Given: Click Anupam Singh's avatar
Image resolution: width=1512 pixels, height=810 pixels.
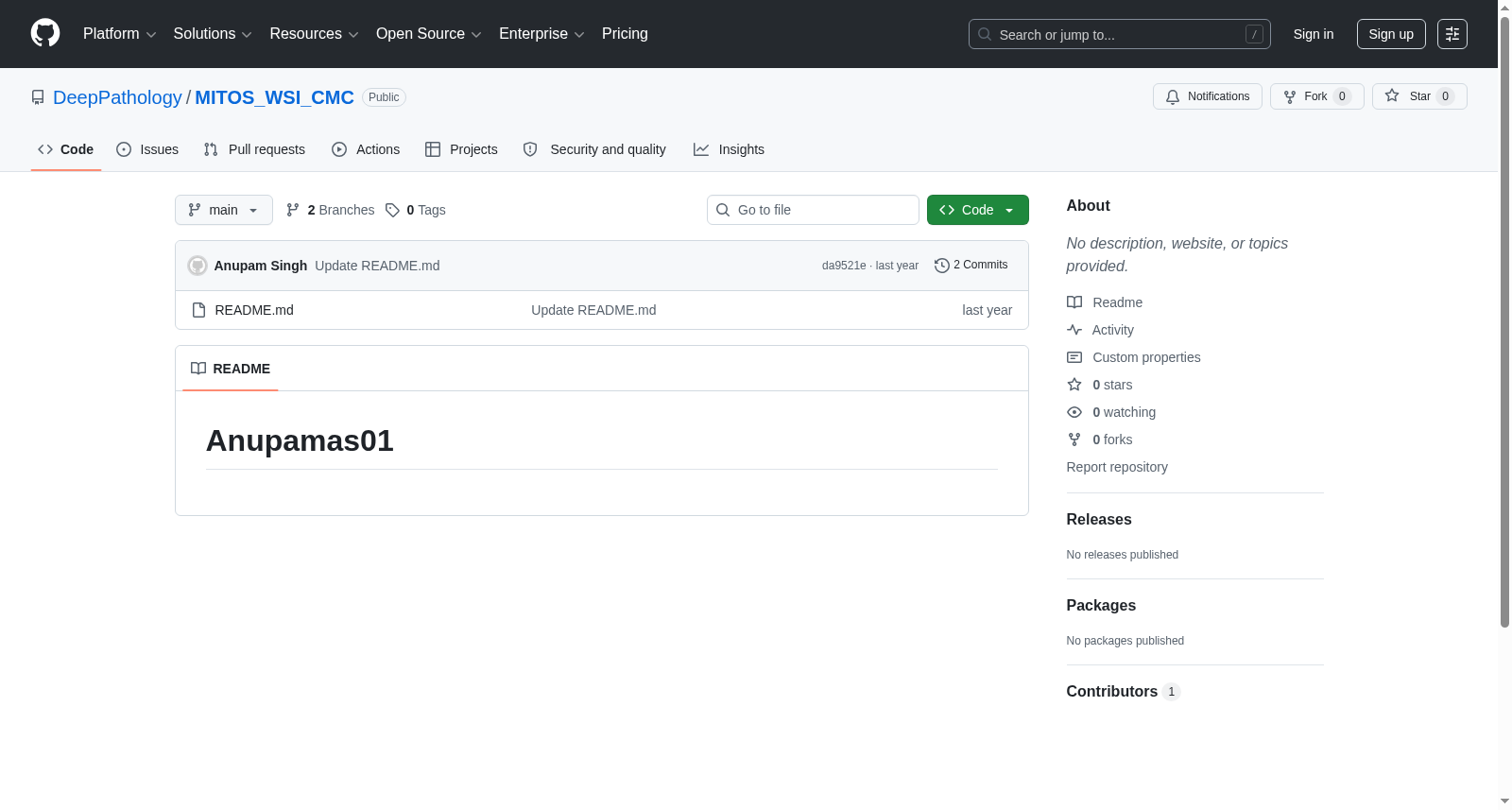Looking at the screenshot, I should tap(198, 266).
